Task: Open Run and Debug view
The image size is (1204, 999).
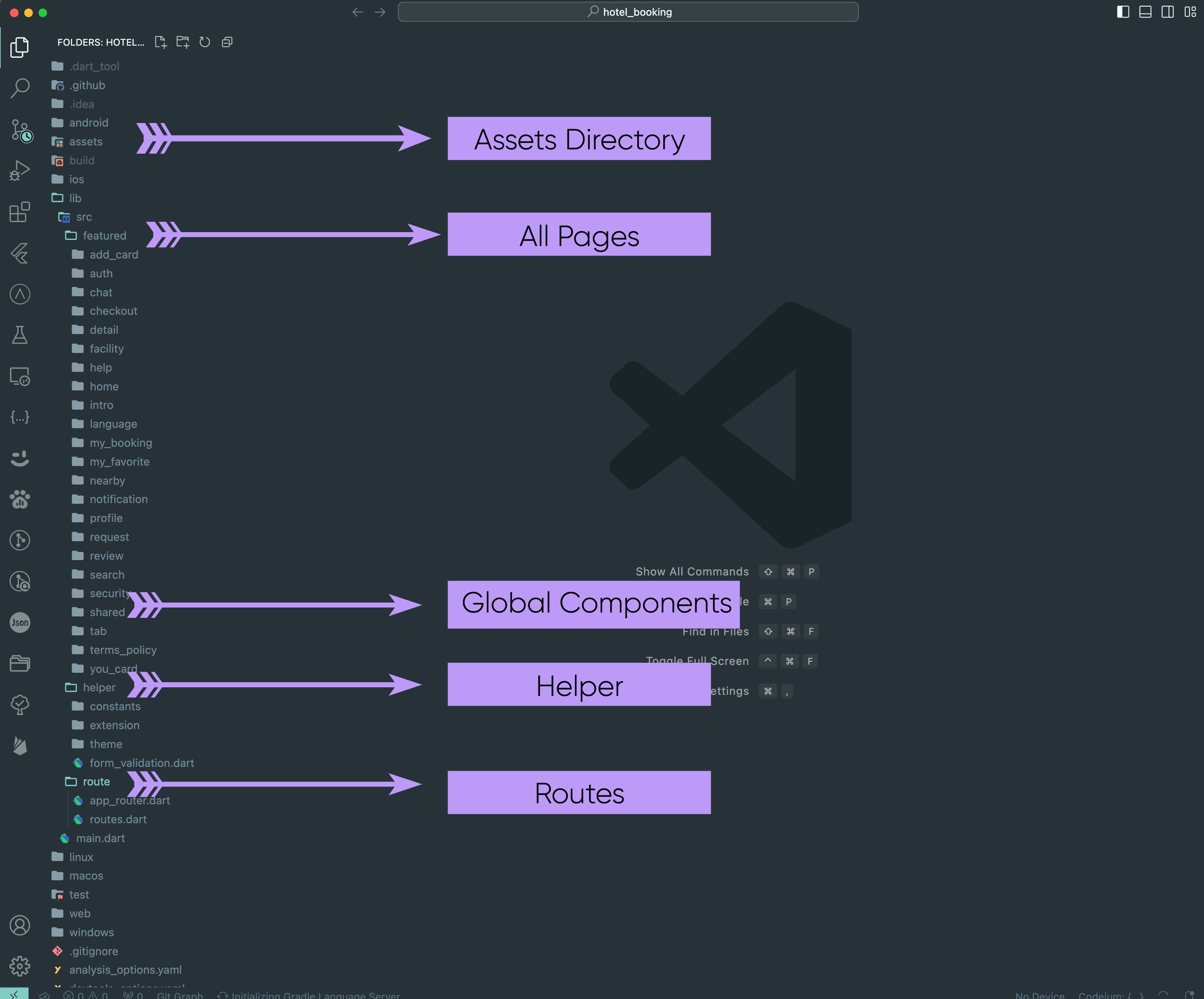Action: [x=20, y=171]
